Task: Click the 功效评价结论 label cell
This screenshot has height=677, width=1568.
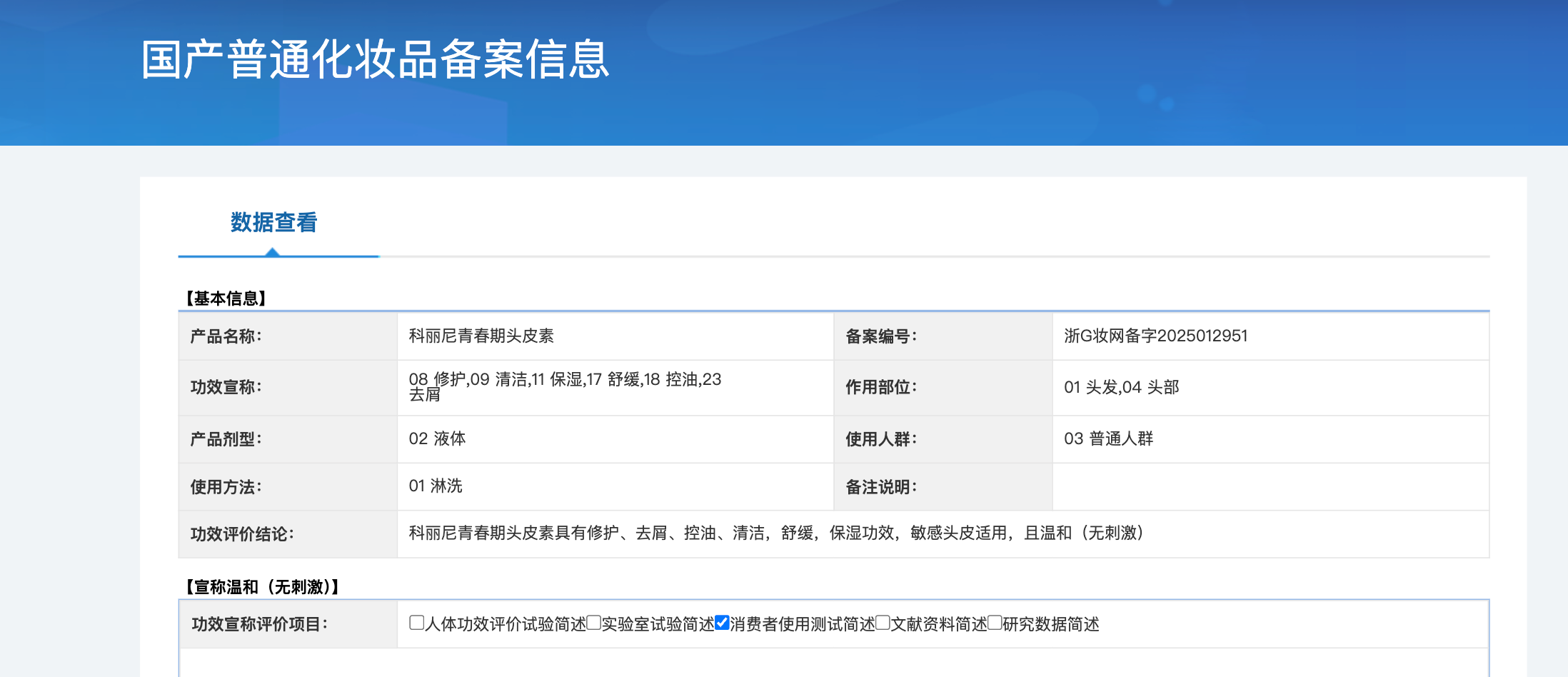Action: (x=288, y=534)
